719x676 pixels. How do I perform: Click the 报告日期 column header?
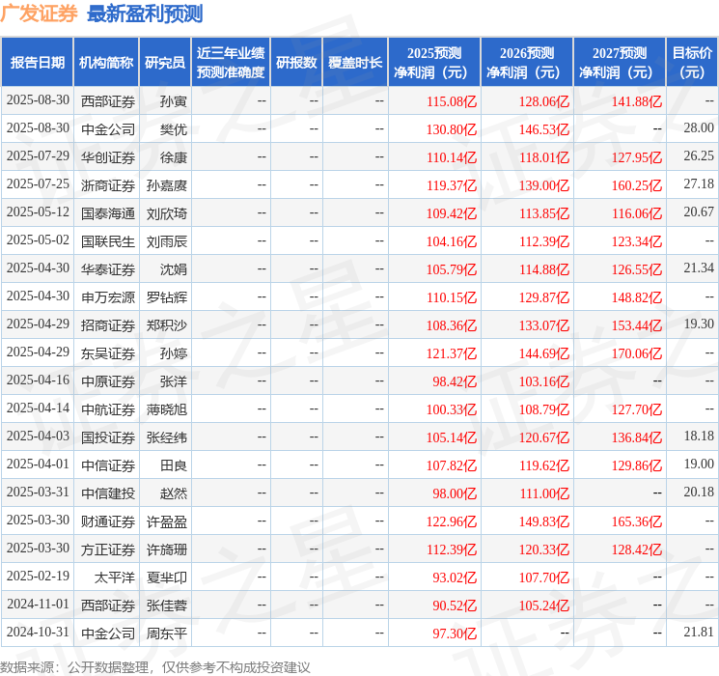[x=37, y=62]
